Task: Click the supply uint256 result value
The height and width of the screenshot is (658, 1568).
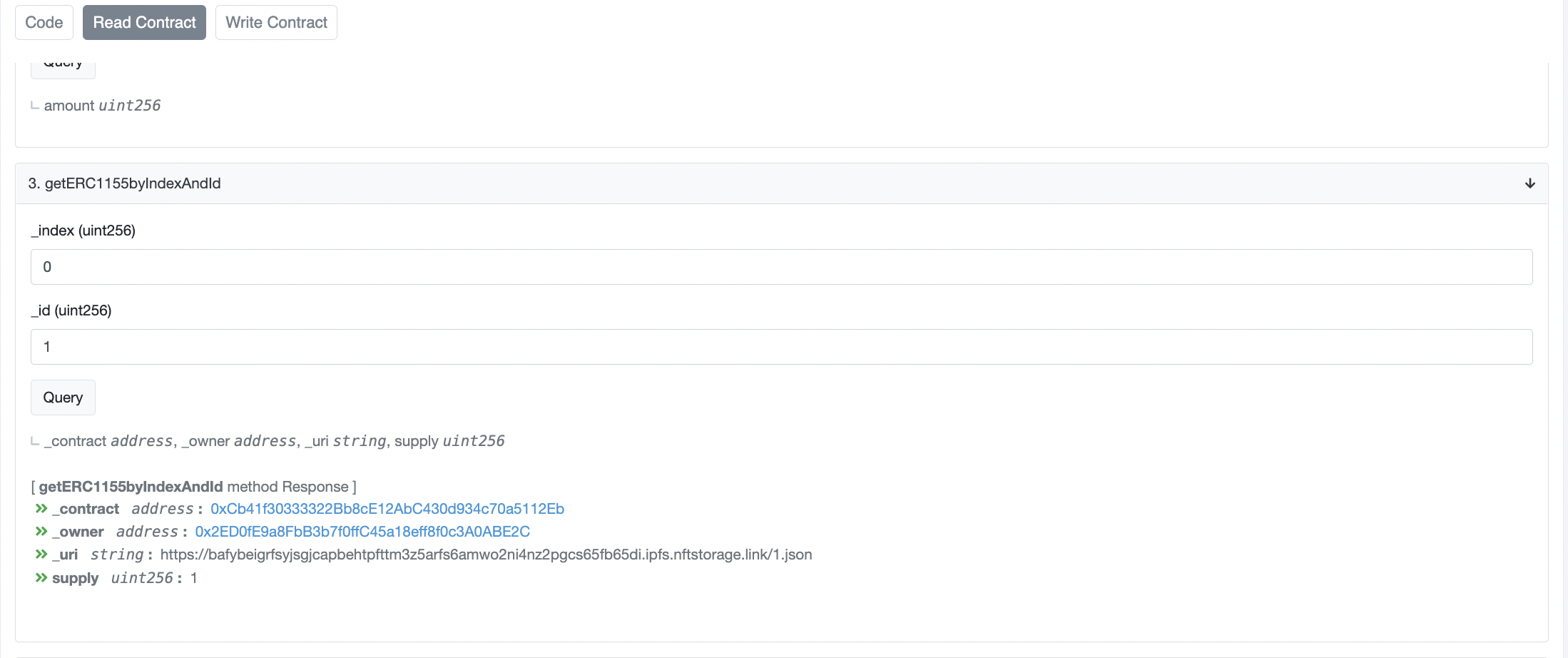Action: [x=193, y=578]
